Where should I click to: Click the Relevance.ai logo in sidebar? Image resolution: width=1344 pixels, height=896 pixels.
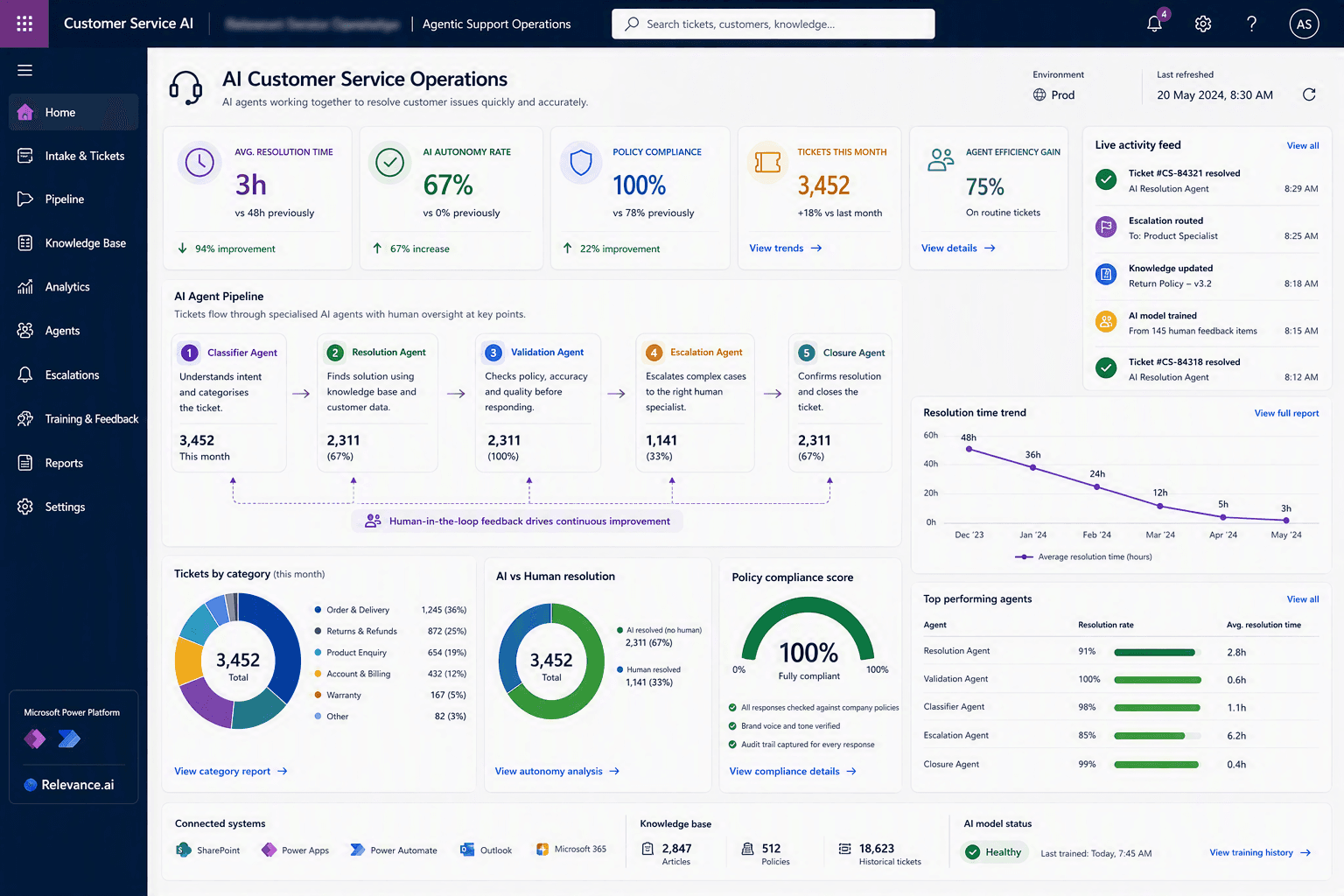(69, 785)
